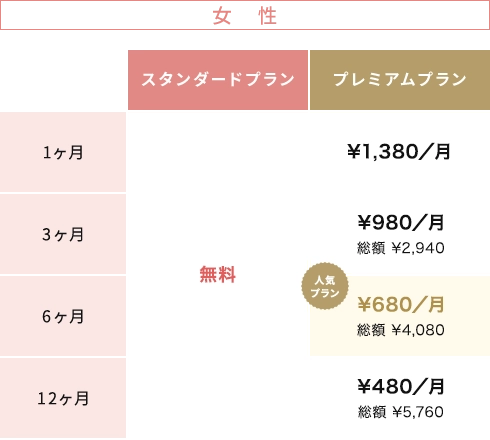Select the 女性 header tab
Viewport: 490px width, 440px height.
245,15
